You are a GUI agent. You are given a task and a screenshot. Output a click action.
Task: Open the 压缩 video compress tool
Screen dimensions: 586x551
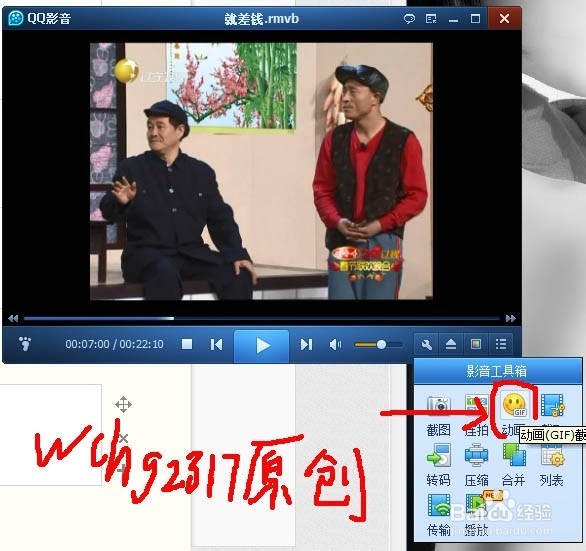coord(476,464)
